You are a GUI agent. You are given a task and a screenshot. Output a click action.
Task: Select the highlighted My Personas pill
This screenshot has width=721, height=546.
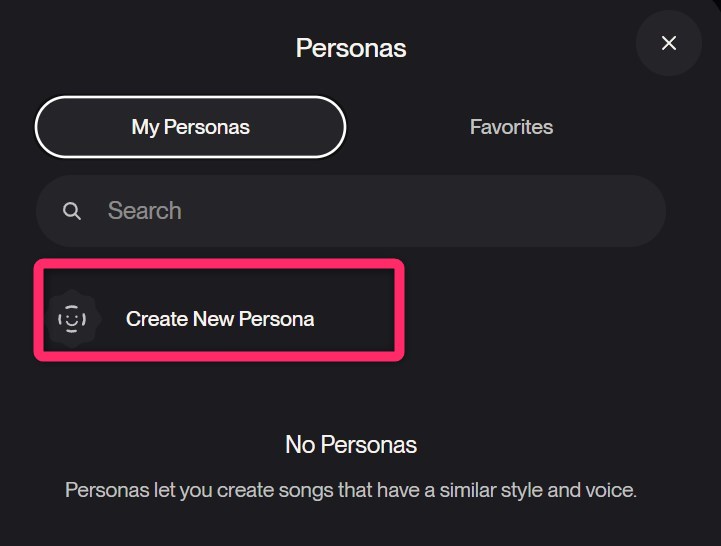click(x=190, y=127)
